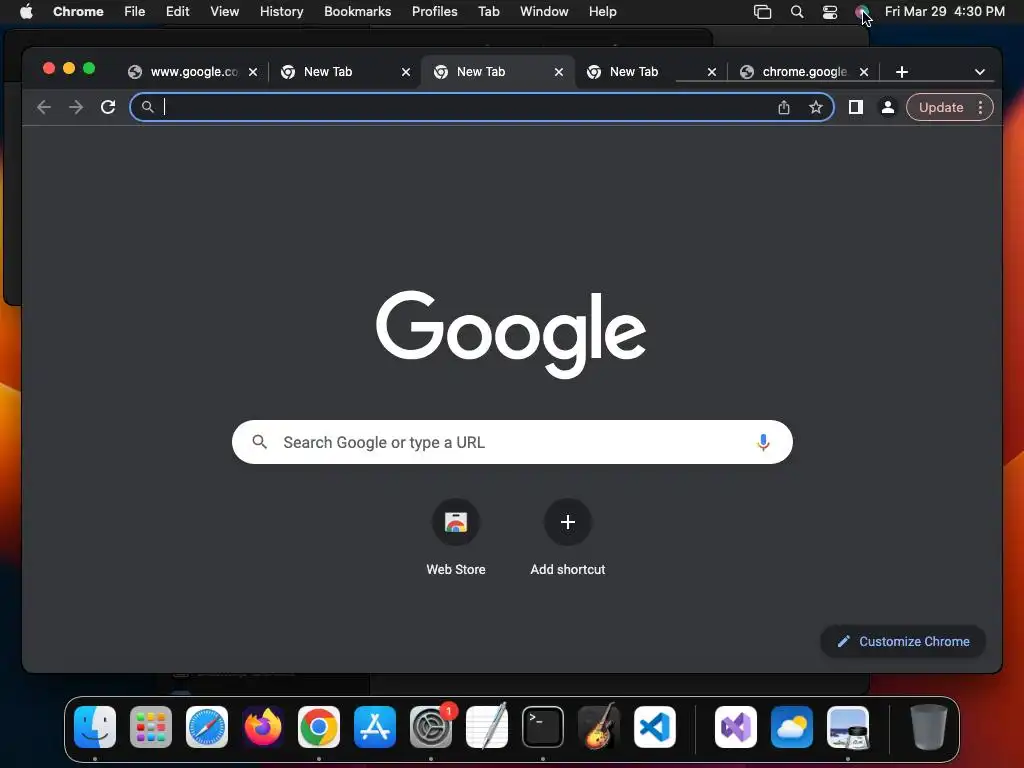Open System Settings from the dock
Image resolution: width=1024 pixels, height=768 pixels.
click(431, 727)
